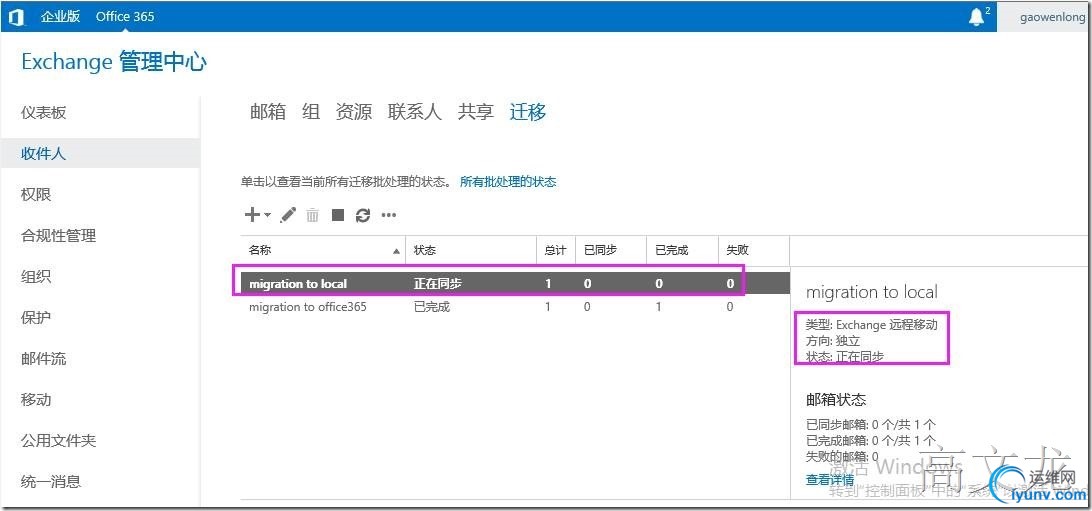Open 邮件流 in the sidebar
The height and width of the screenshot is (511, 1092).
(43, 359)
